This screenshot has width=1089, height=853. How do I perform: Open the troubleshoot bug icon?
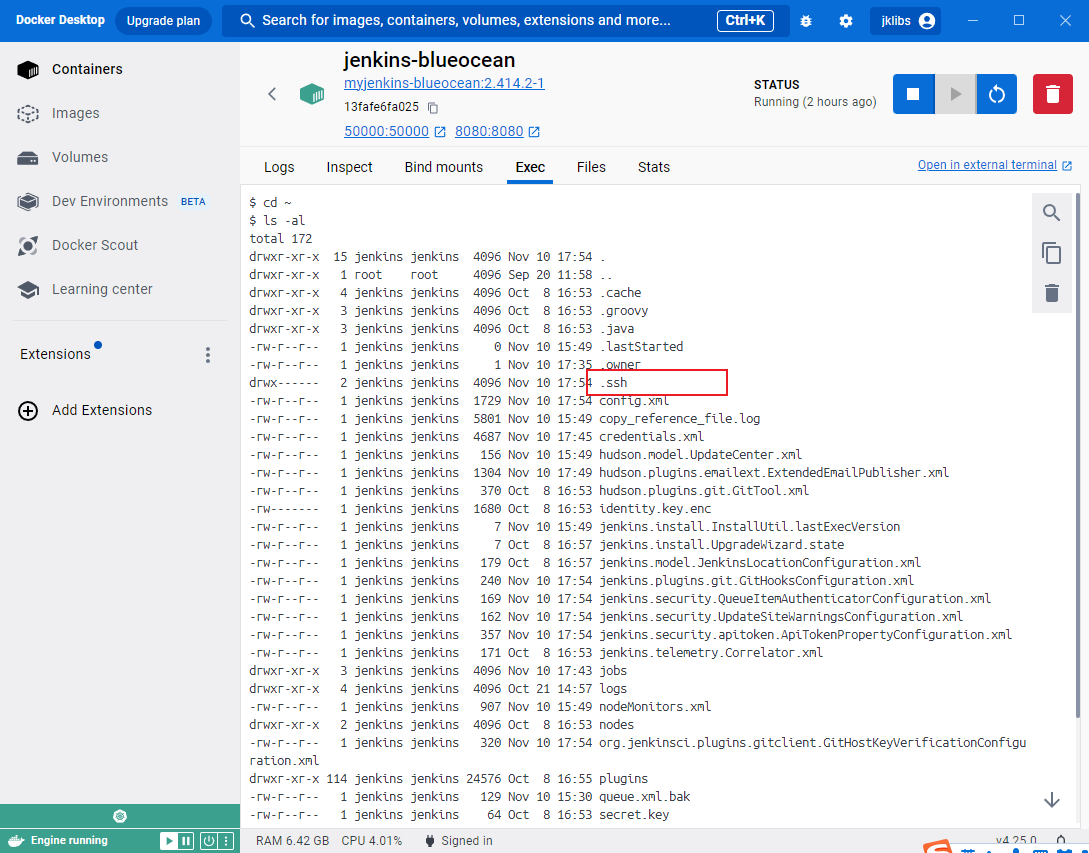pyautogui.click(x=806, y=21)
